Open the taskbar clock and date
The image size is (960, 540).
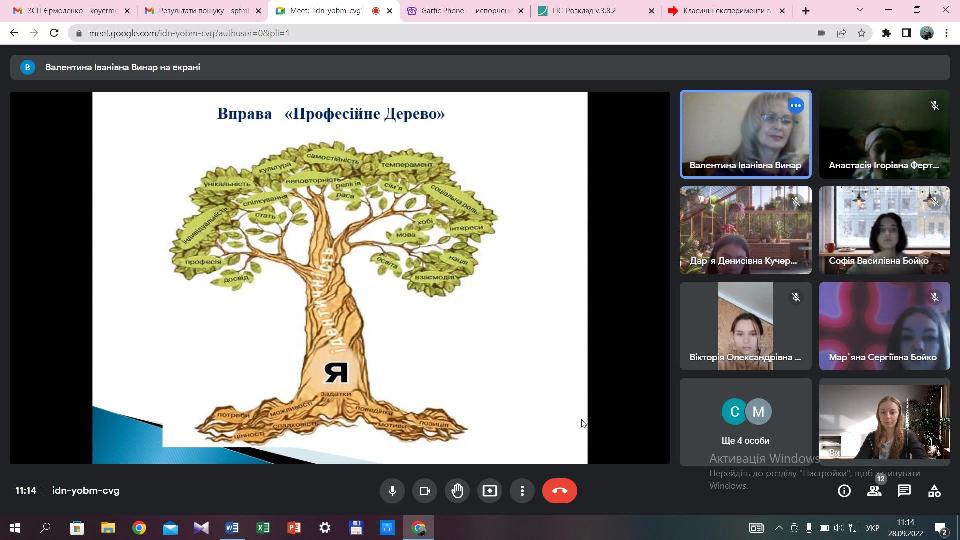(x=906, y=528)
